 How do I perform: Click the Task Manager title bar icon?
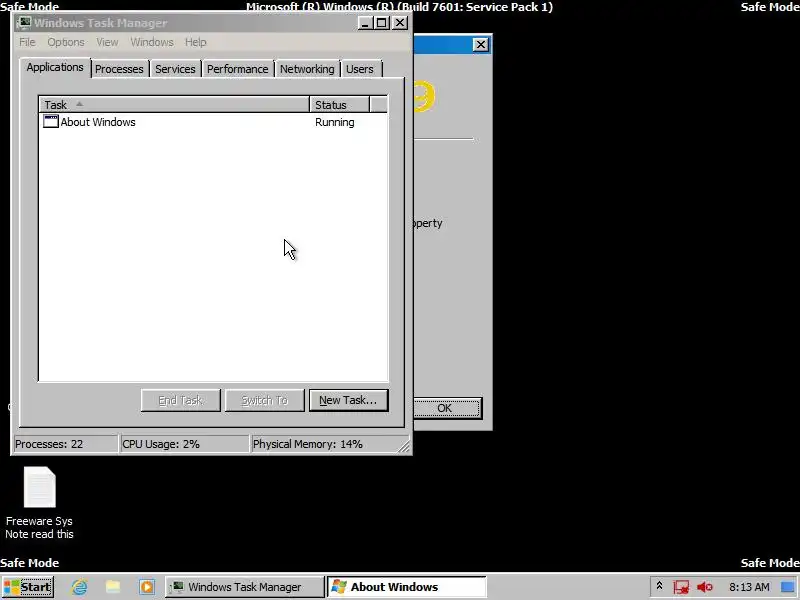pyautogui.click(x=24, y=22)
